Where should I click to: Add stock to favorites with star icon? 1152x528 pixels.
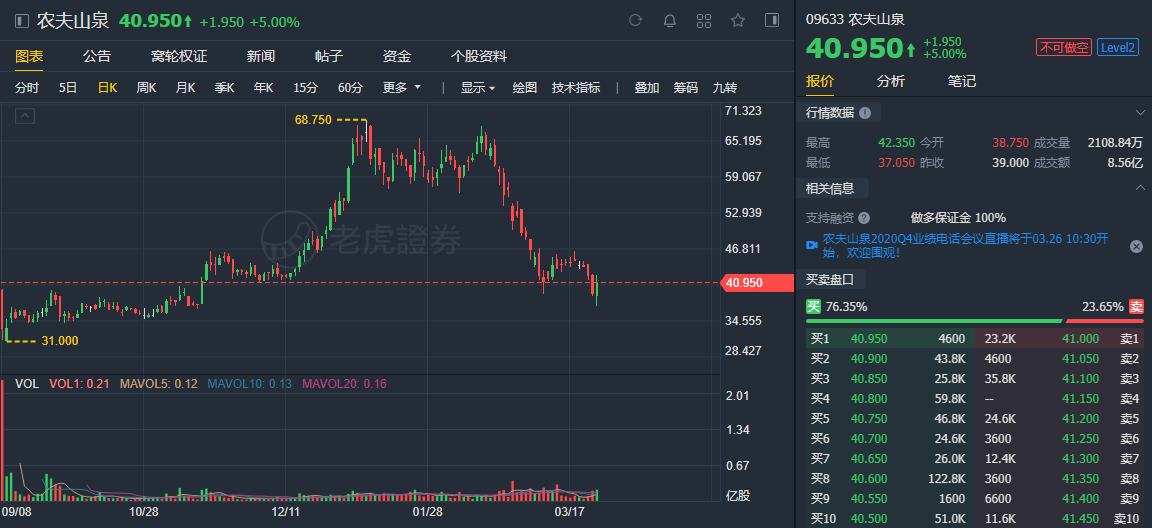point(738,21)
